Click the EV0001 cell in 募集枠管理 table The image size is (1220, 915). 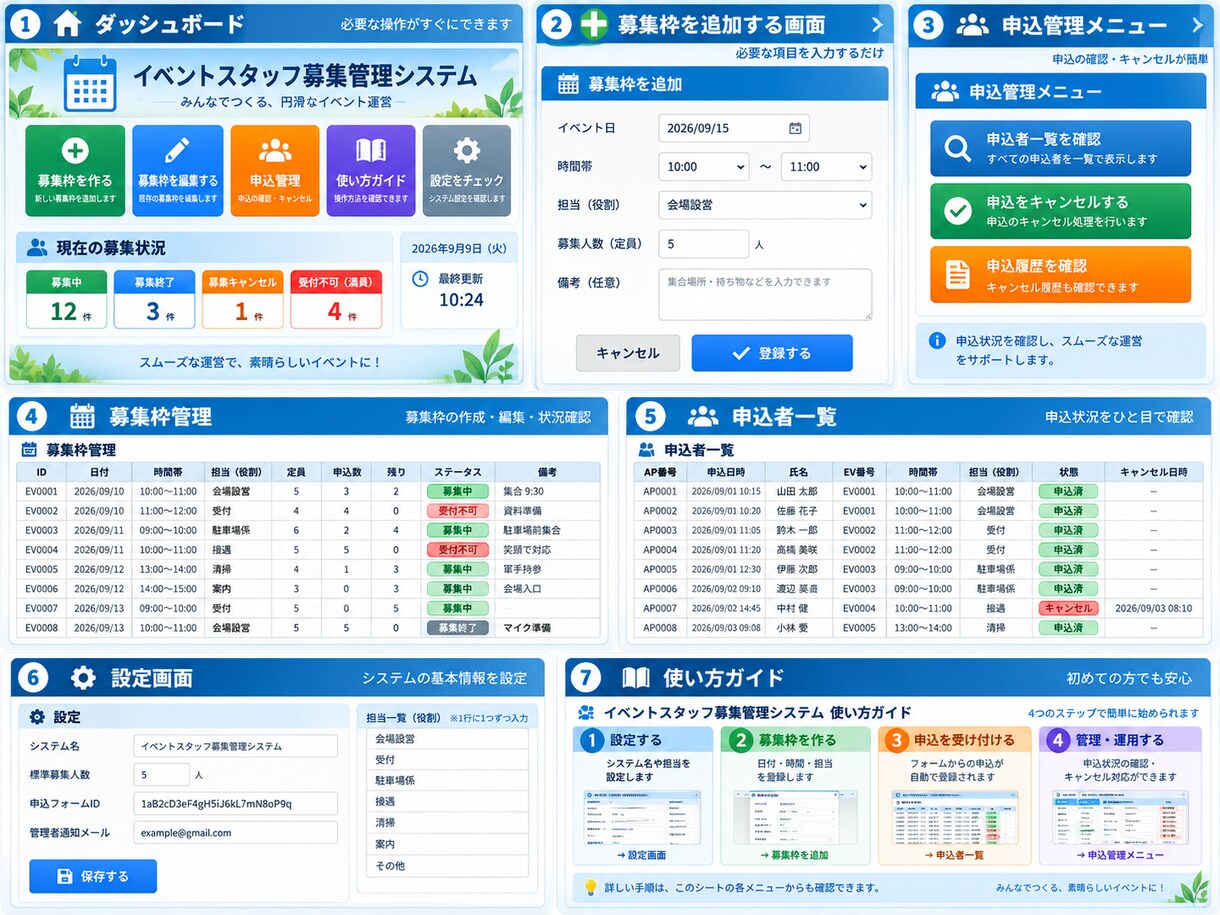tap(42, 491)
